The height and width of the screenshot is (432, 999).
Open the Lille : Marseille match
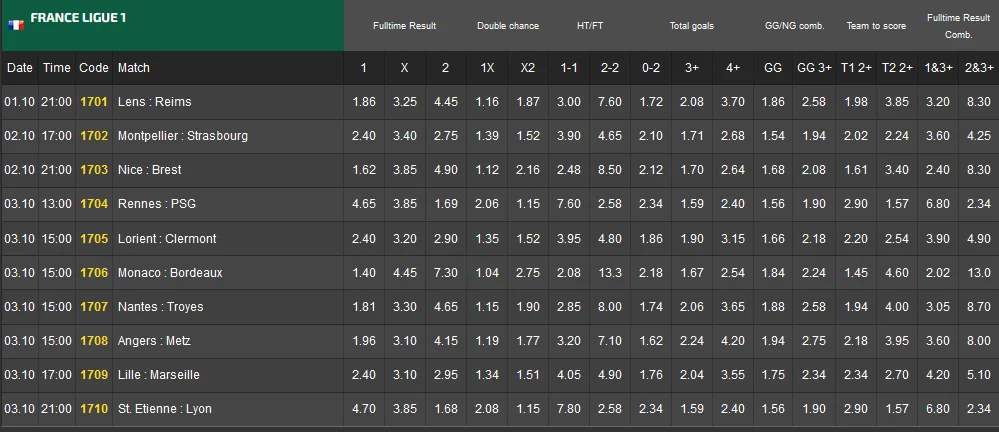pyautogui.click(x=158, y=374)
